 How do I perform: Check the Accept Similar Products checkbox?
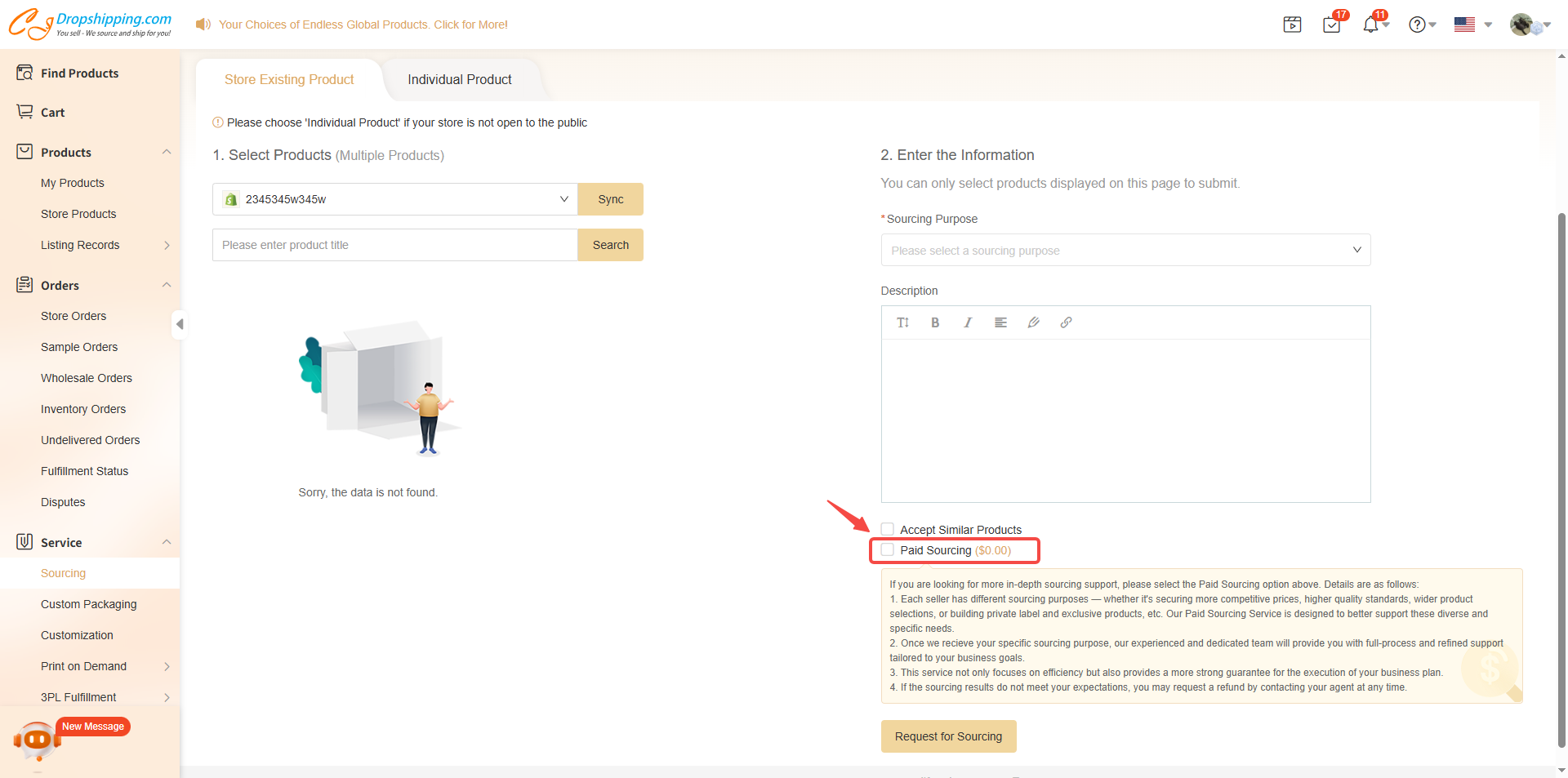(x=888, y=529)
